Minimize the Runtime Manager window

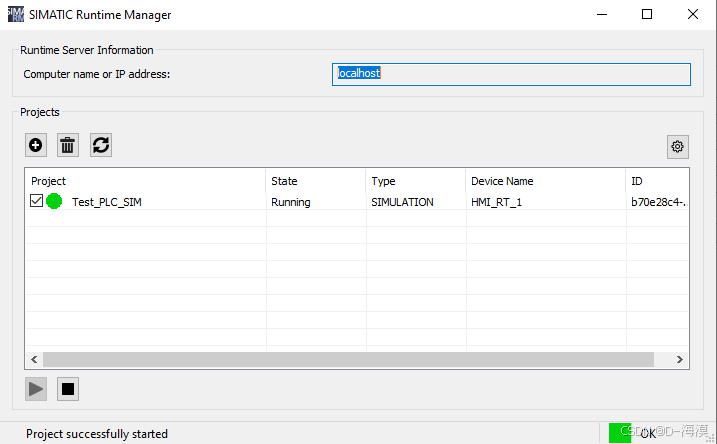click(602, 14)
